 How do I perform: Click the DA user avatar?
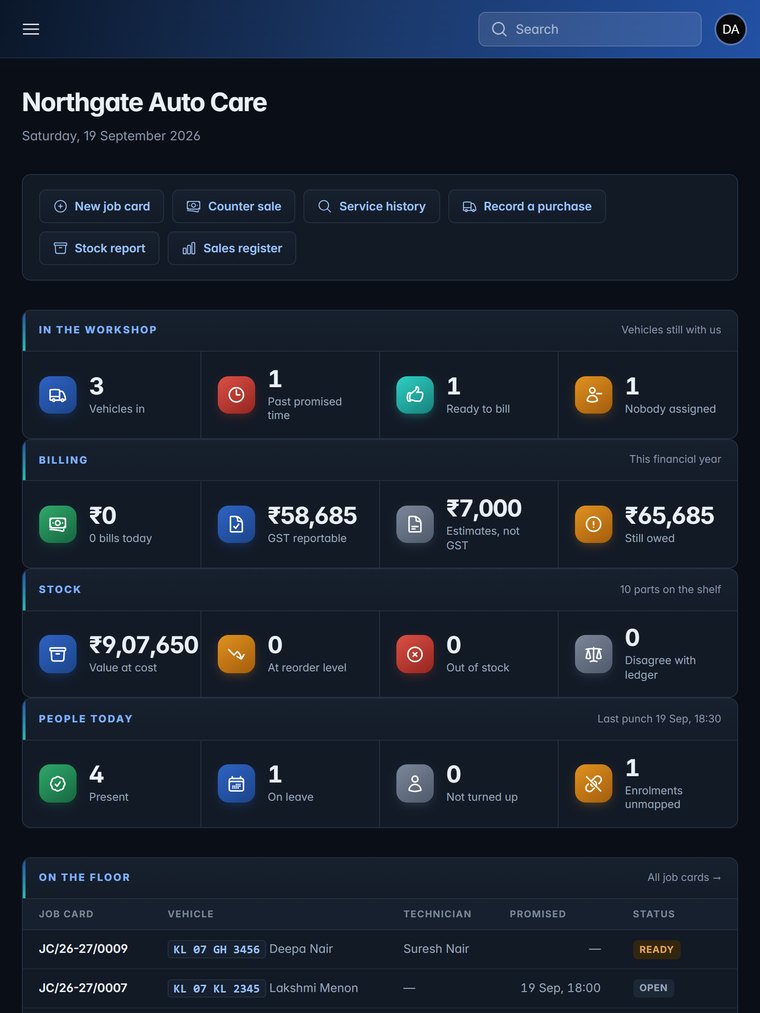tap(730, 29)
